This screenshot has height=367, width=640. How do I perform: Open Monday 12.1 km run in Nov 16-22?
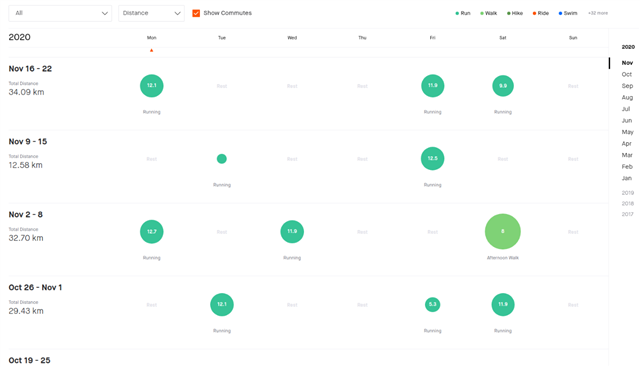point(151,86)
